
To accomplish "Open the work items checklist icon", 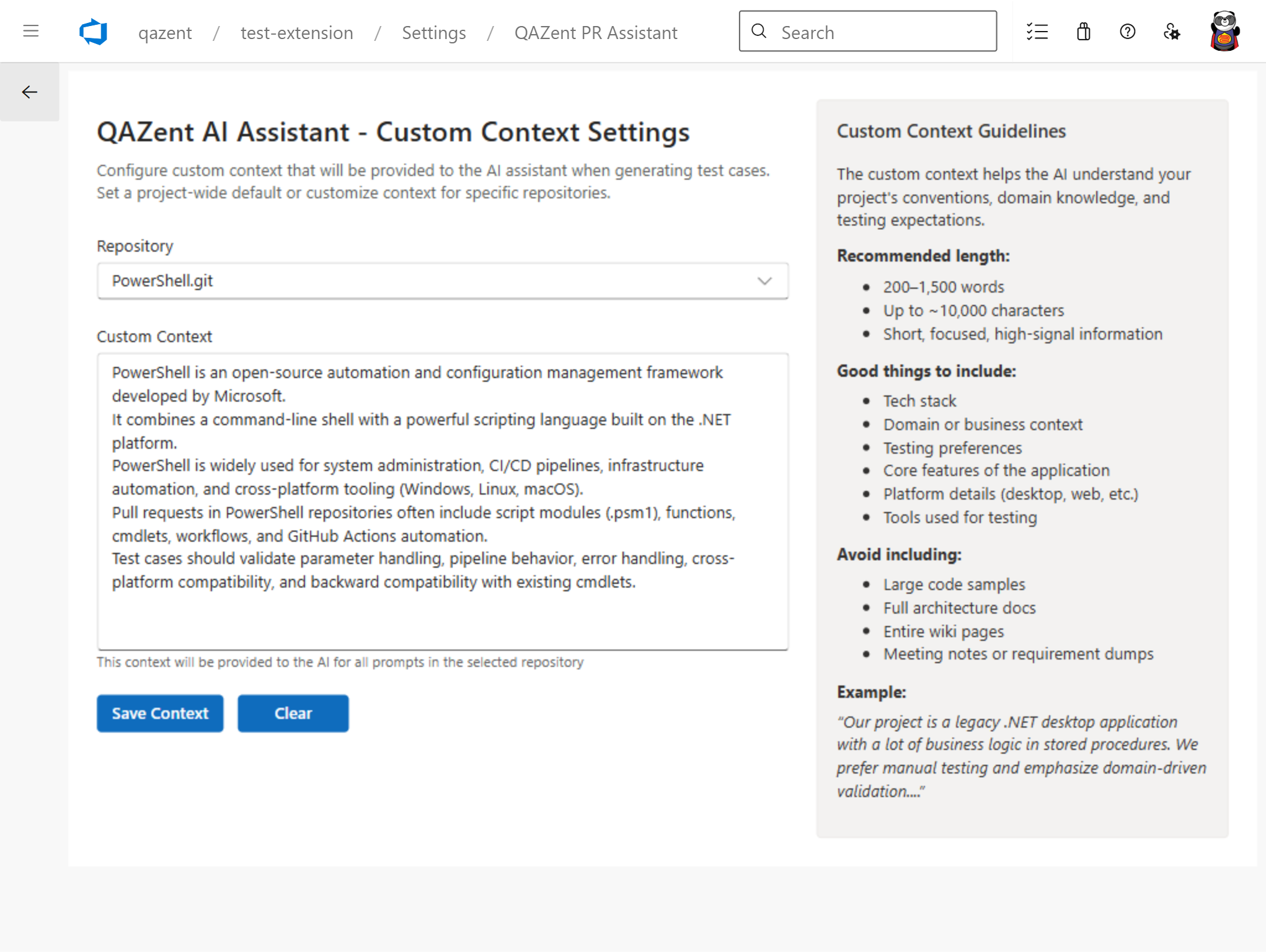I will pos(1037,32).
